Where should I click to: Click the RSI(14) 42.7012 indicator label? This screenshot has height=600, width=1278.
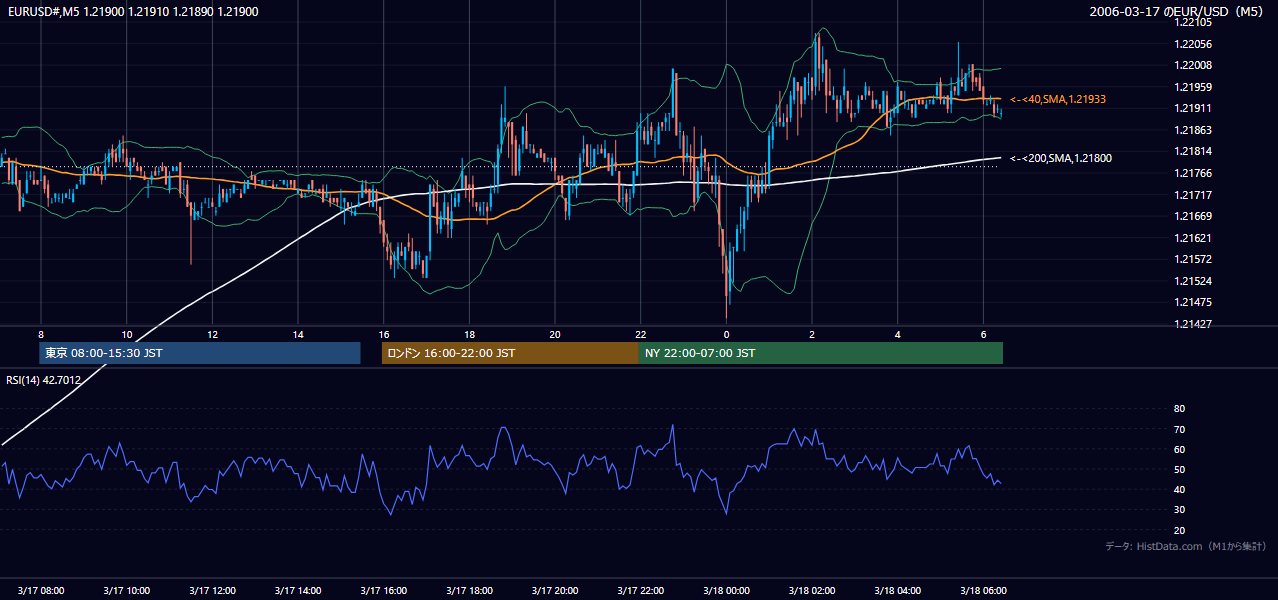click(x=43, y=379)
